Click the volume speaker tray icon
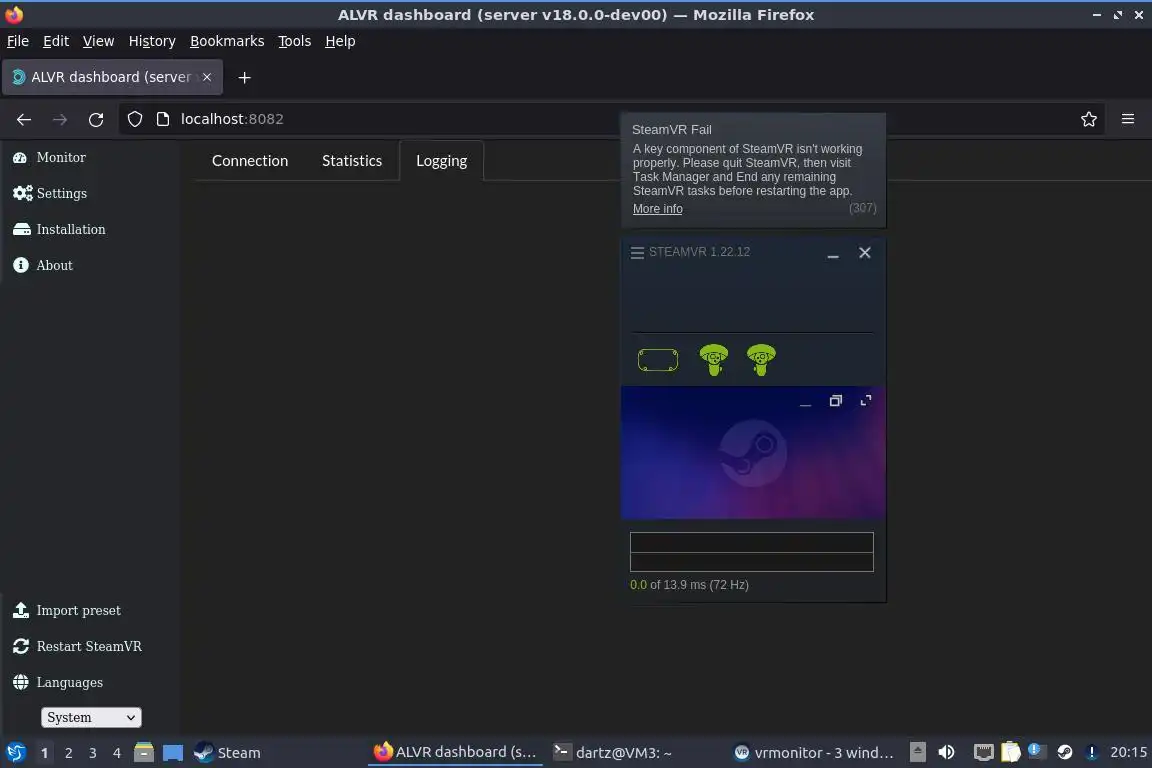Image resolution: width=1152 pixels, height=768 pixels. [947, 752]
